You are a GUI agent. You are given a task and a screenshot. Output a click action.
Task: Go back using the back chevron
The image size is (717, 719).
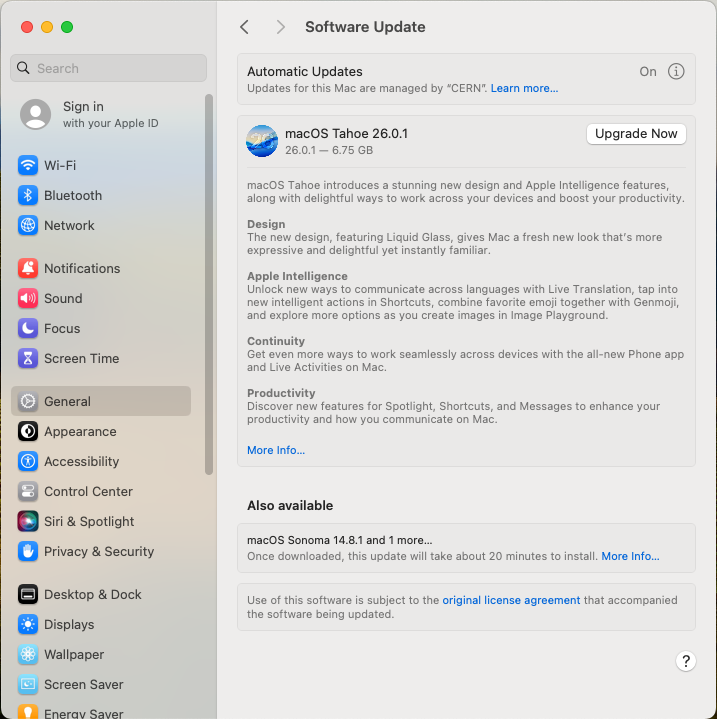pyautogui.click(x=245, y=27)
